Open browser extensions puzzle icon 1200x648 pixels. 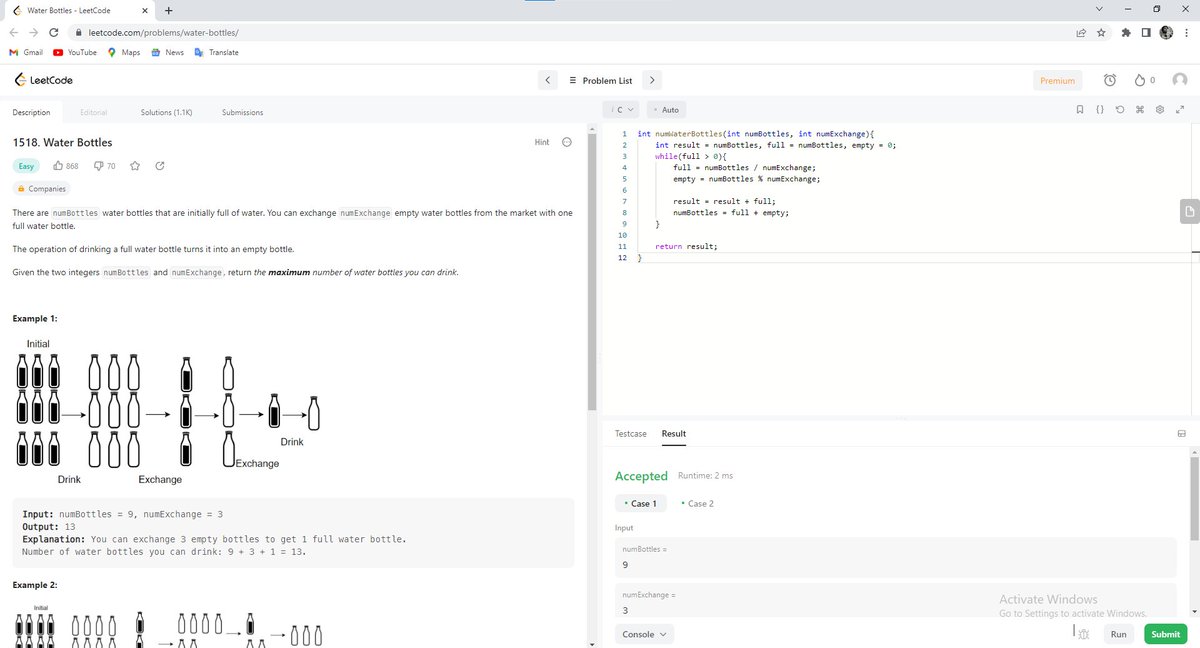point(1128,32)
